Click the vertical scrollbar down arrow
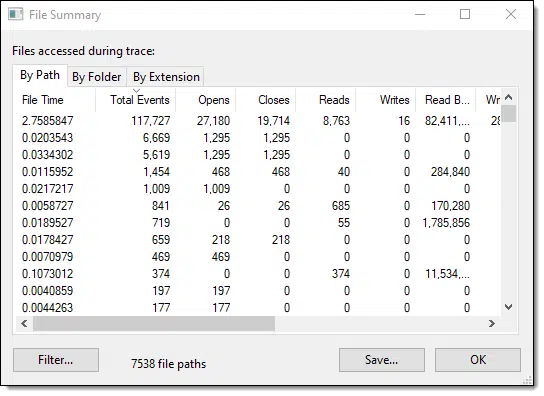The image size is (544, 396). 509,307
